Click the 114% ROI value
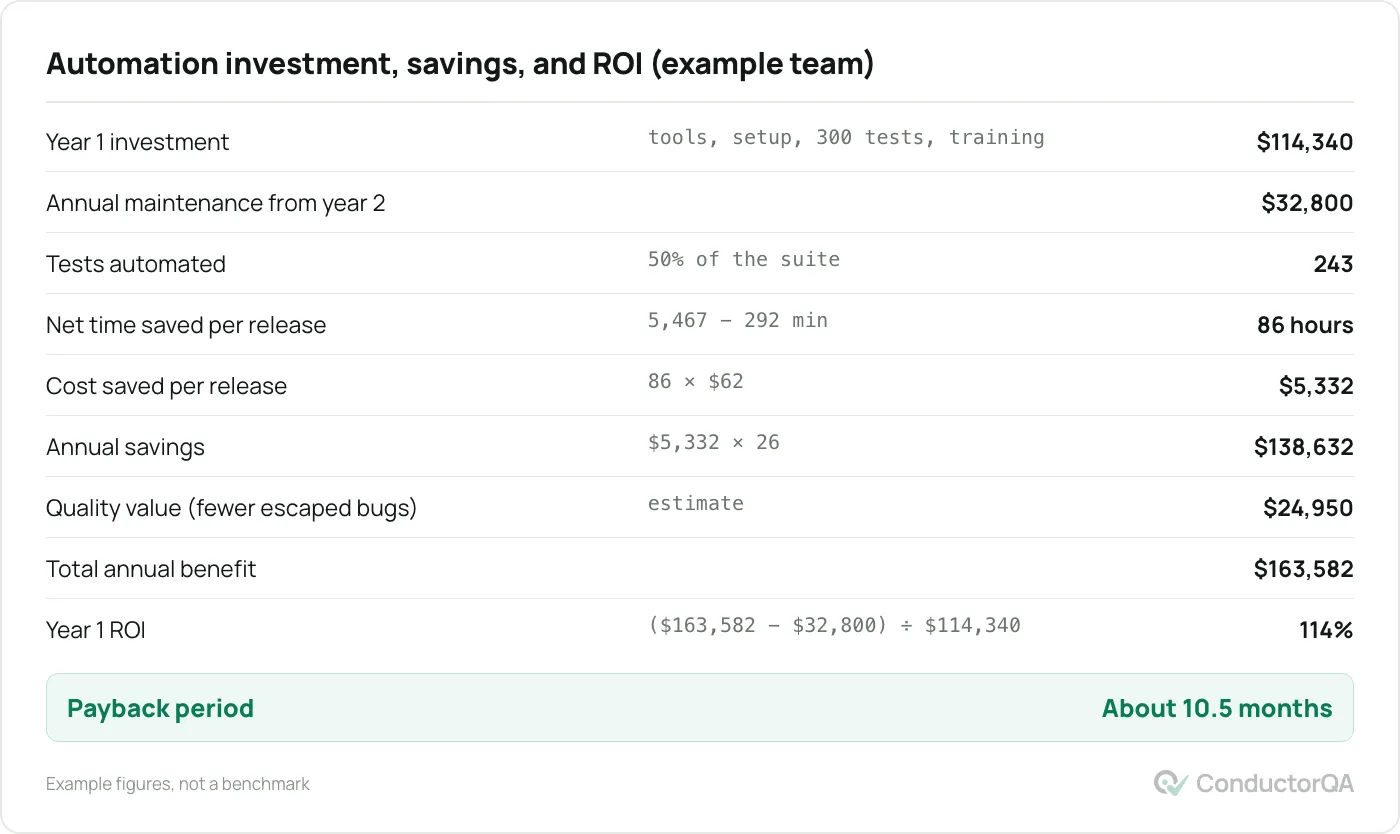Image resolution: width=1400 pixels, height=834 pixels. tap(1325, 630)
